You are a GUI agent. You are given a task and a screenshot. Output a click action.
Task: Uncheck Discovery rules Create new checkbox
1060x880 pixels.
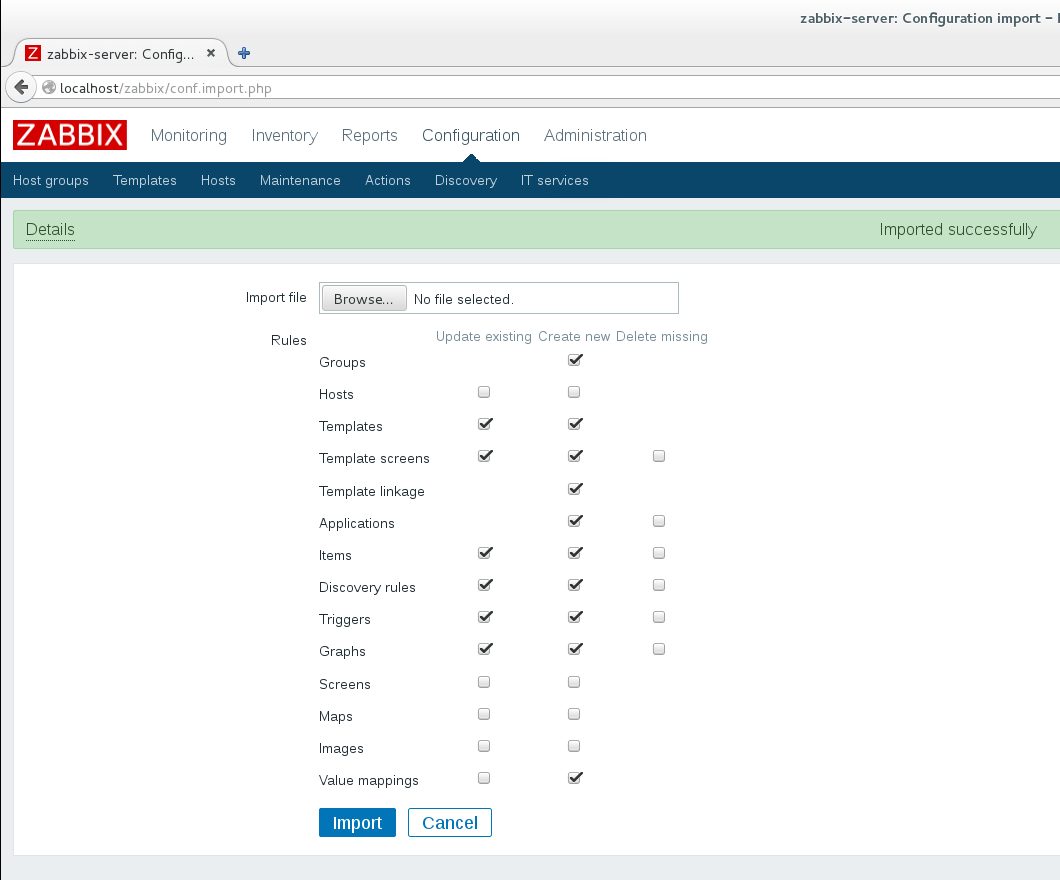pos(575,585)
